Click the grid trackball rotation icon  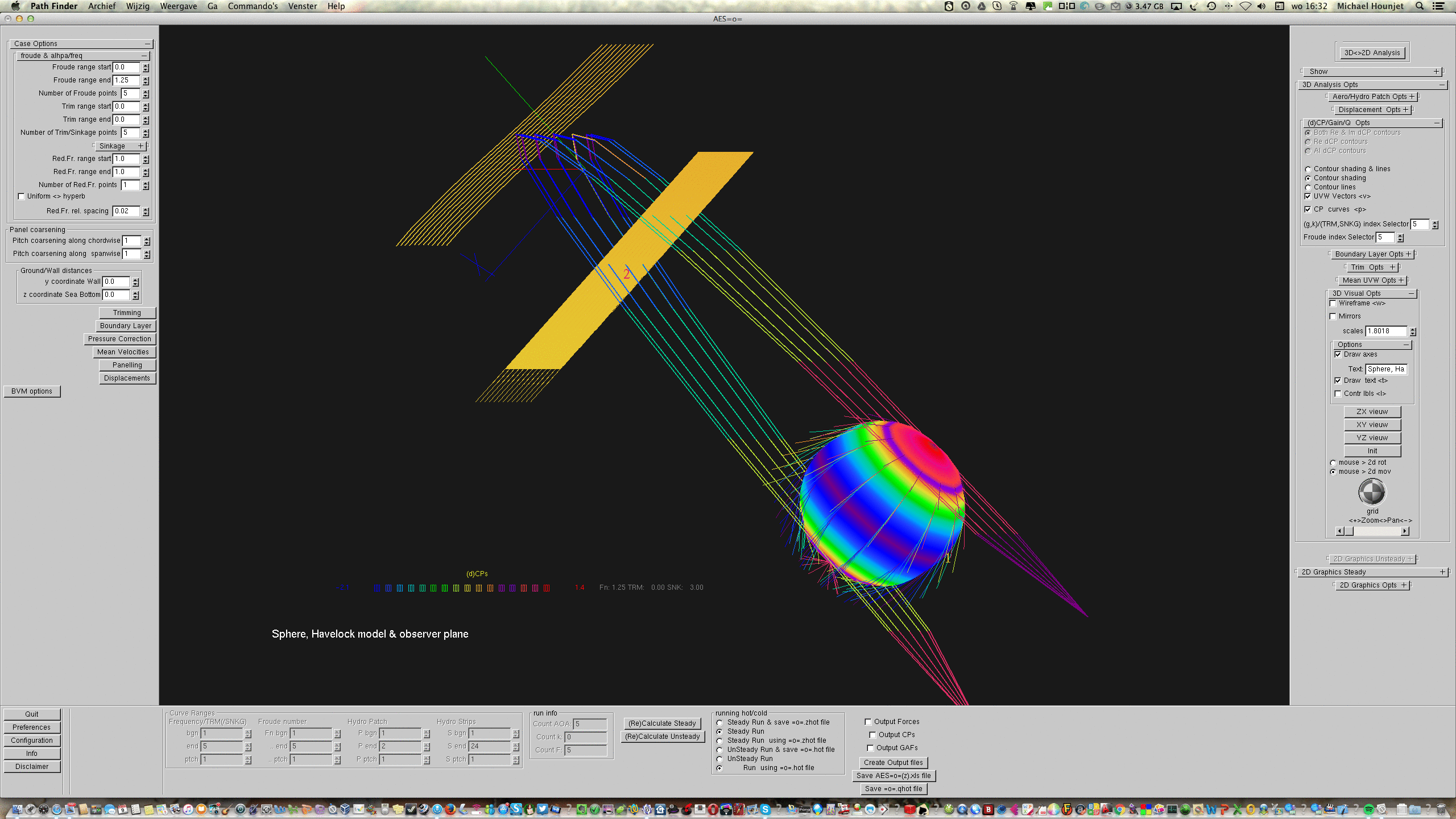point(1372,492)
